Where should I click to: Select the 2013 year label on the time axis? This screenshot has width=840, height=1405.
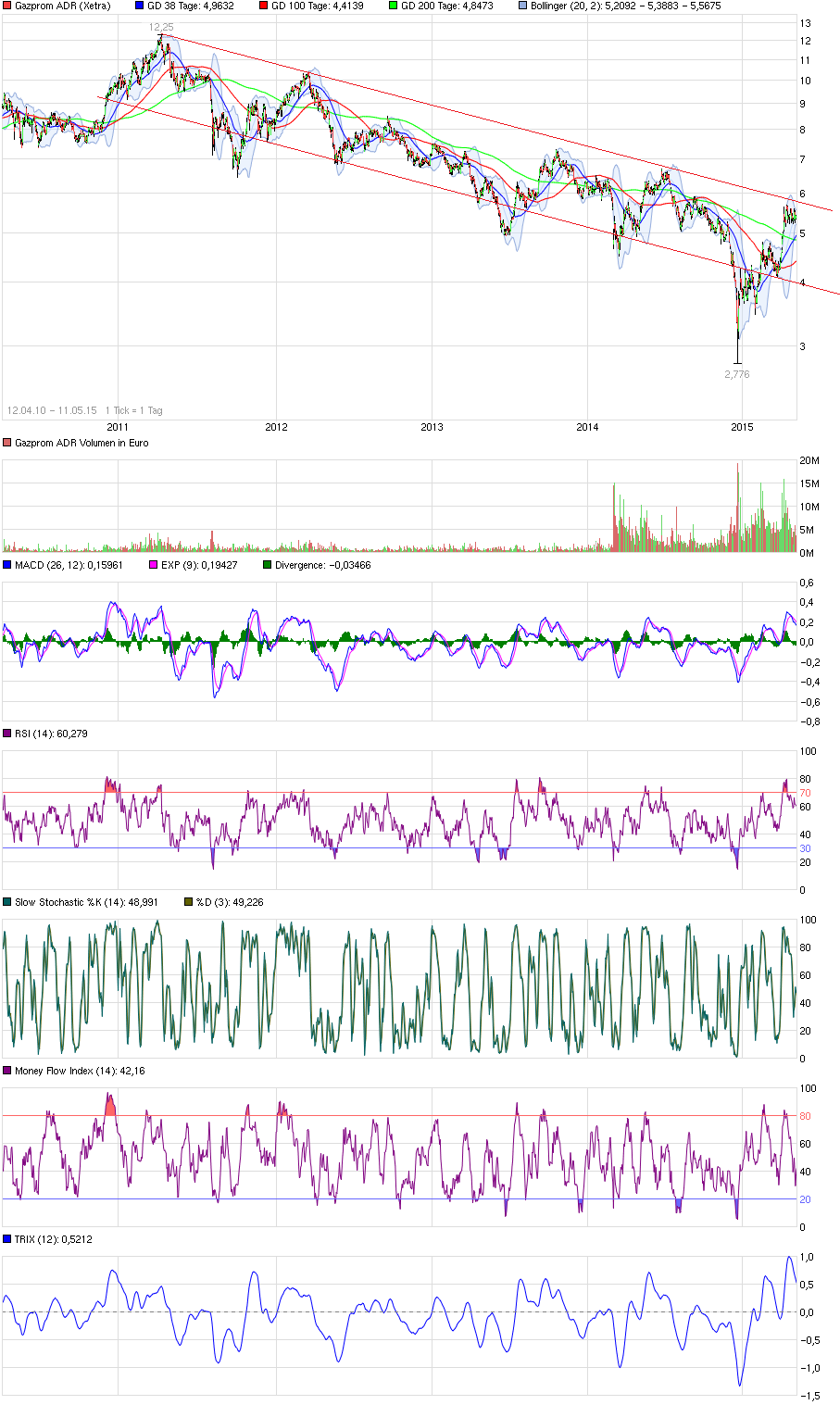click(432, 427)
